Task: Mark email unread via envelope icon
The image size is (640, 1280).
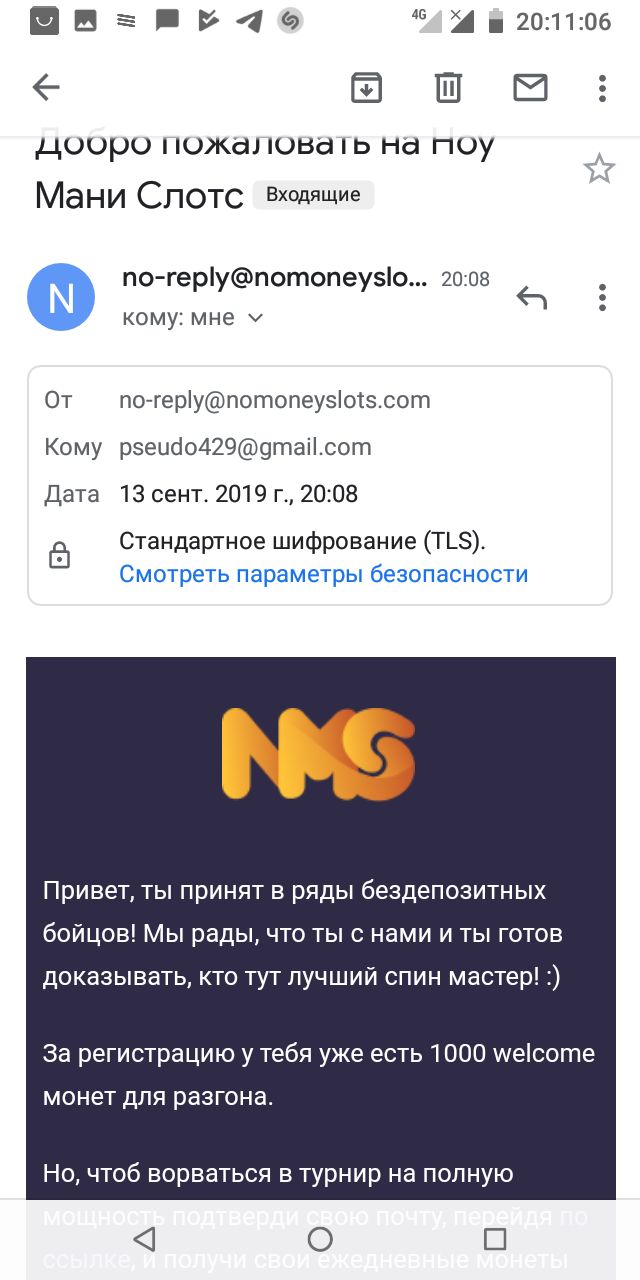Action: [x=530, y=88]
